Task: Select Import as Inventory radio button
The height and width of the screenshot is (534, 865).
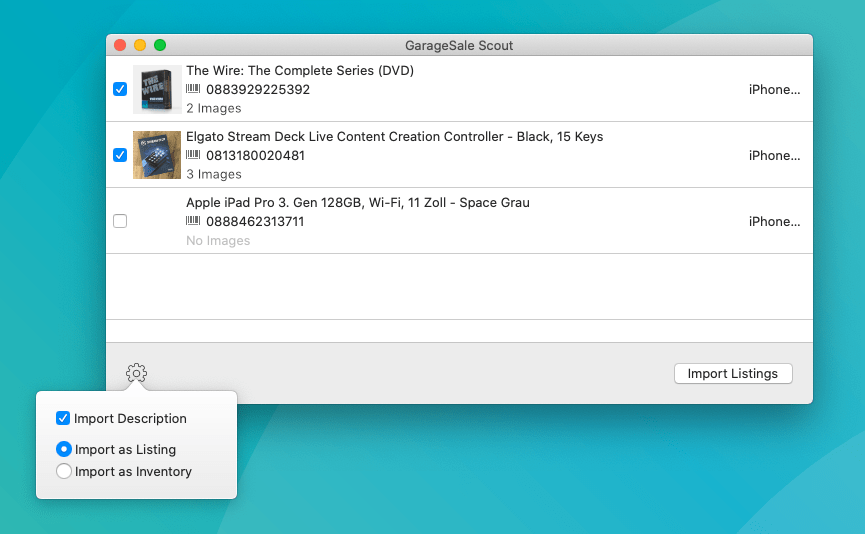Action: [64, 471]
